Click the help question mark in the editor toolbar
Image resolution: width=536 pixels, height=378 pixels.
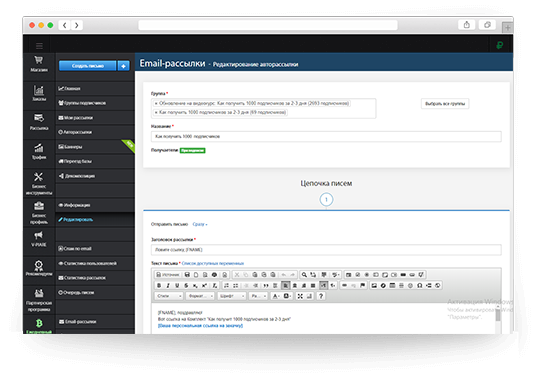[x=321, y=296]
